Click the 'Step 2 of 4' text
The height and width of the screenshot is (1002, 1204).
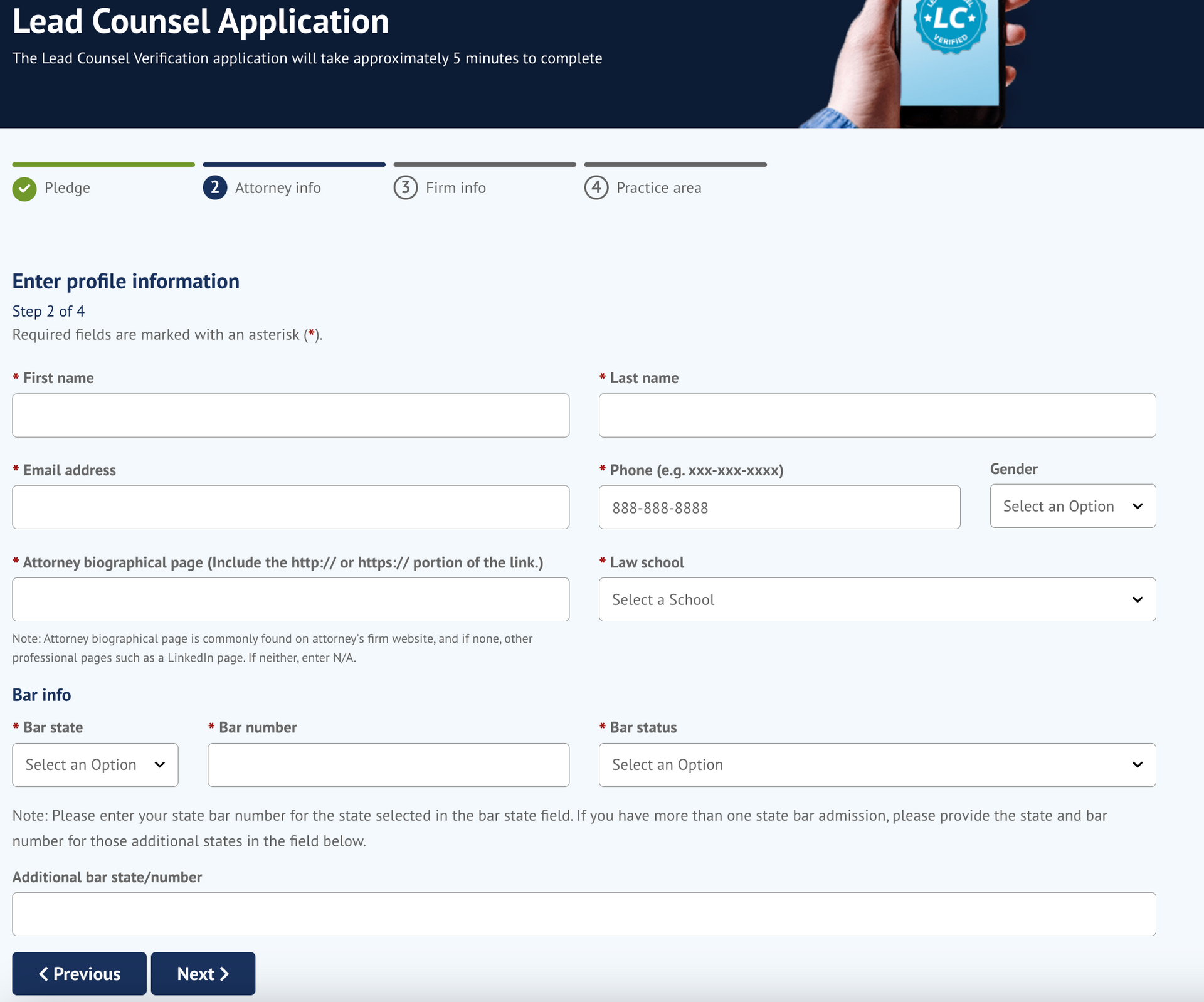(48, 312)
